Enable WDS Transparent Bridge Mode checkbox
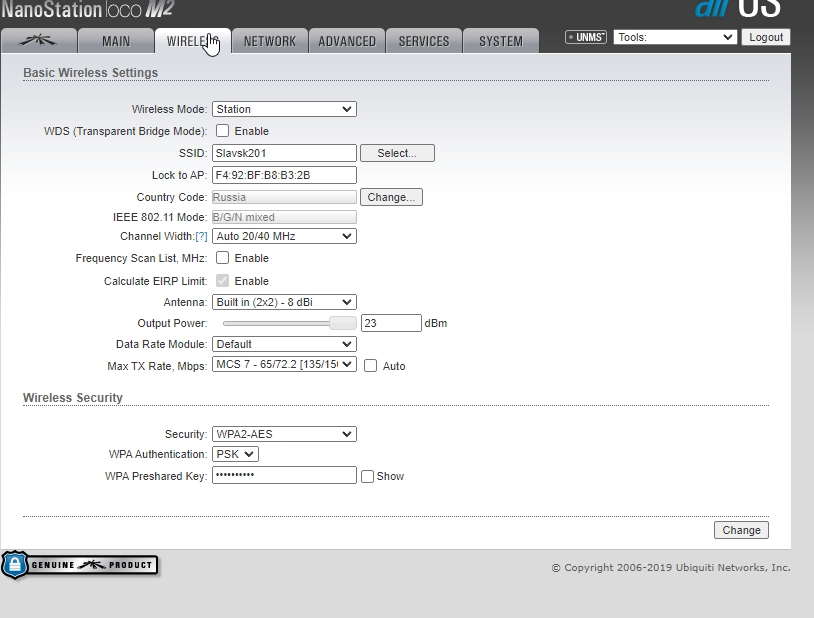The width and height of the screenshot is (814, 618). point(222,131)
